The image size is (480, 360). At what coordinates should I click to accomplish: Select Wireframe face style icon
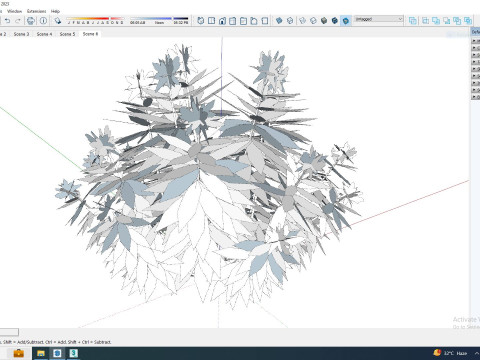[x=302, y=21]
